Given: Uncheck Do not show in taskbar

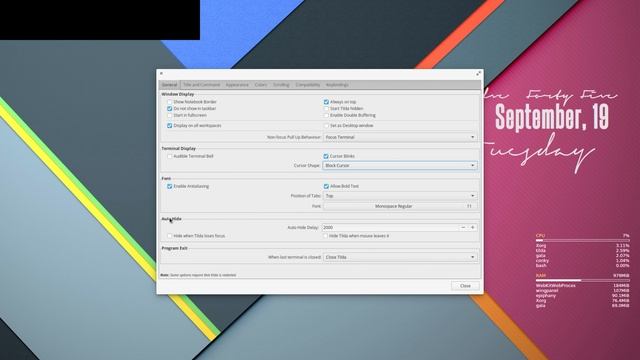Looking at the screenshot, I should coord(169,109).
